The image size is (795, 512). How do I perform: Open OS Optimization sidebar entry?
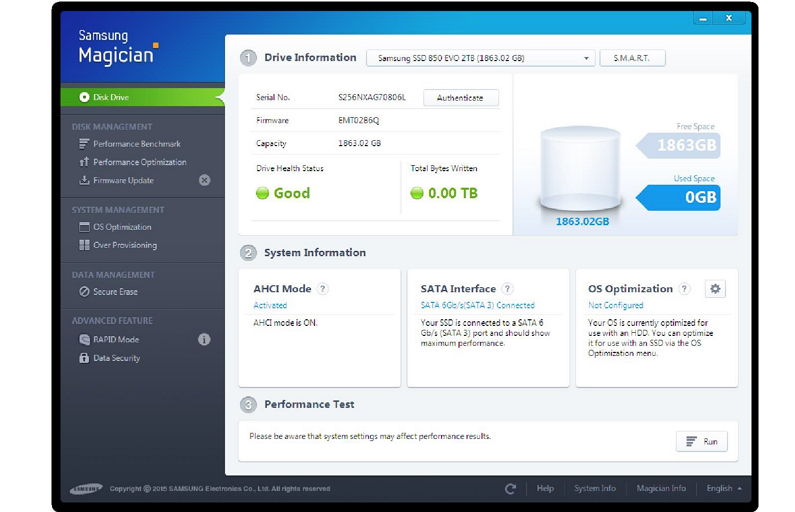tap(122, 227)
